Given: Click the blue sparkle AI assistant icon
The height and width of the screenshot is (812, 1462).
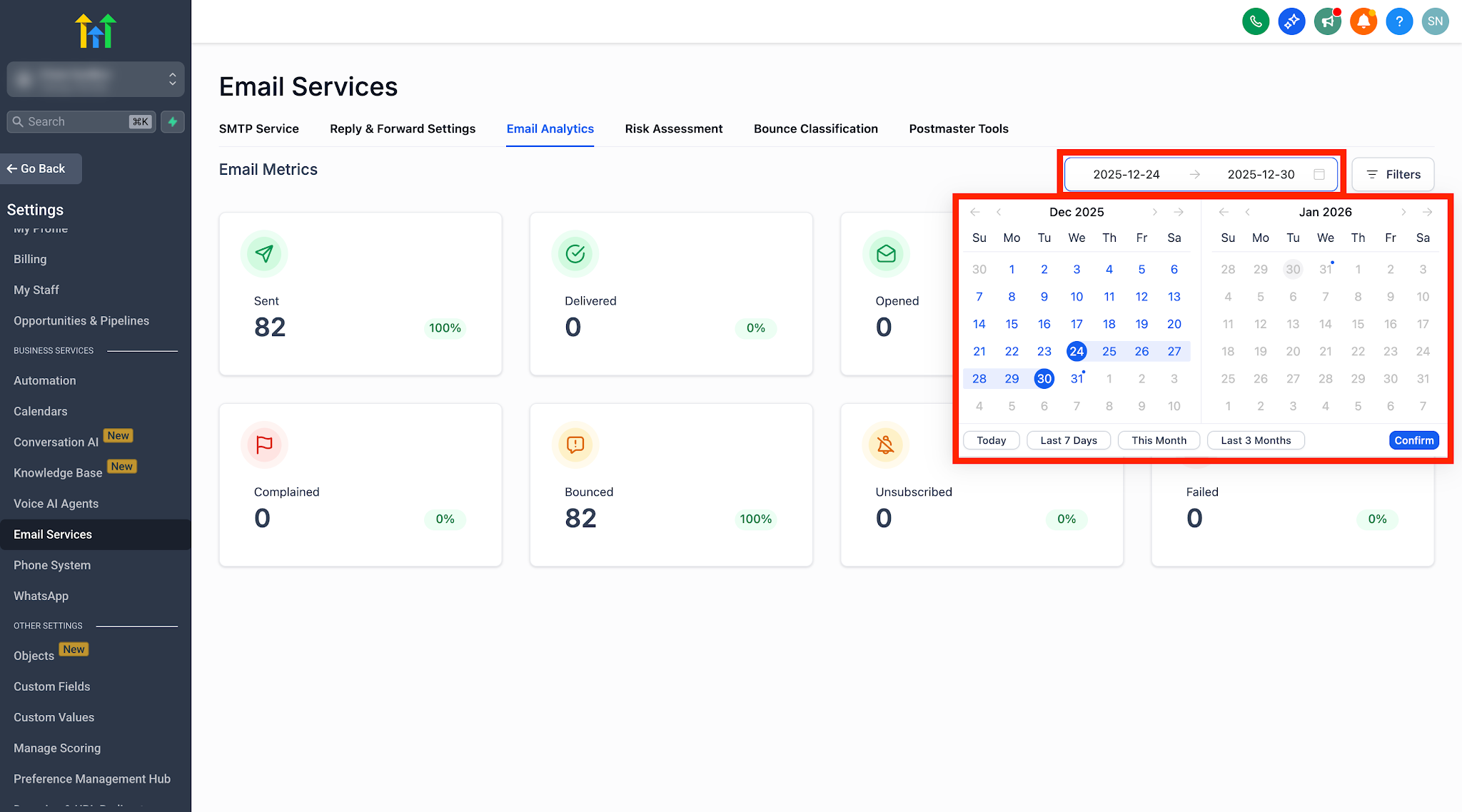Looking at the screenshot, I should pos(1291,21).
